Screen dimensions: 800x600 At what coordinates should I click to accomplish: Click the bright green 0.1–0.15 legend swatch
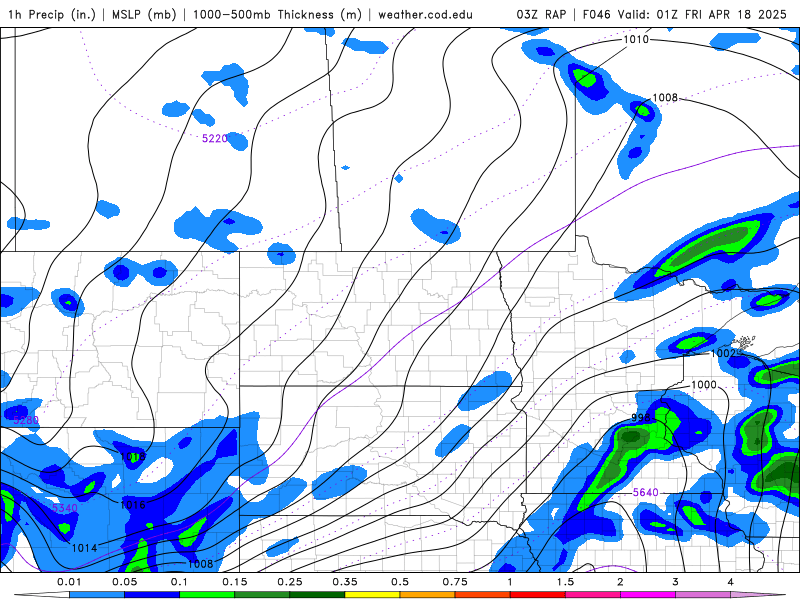(207, 595)
